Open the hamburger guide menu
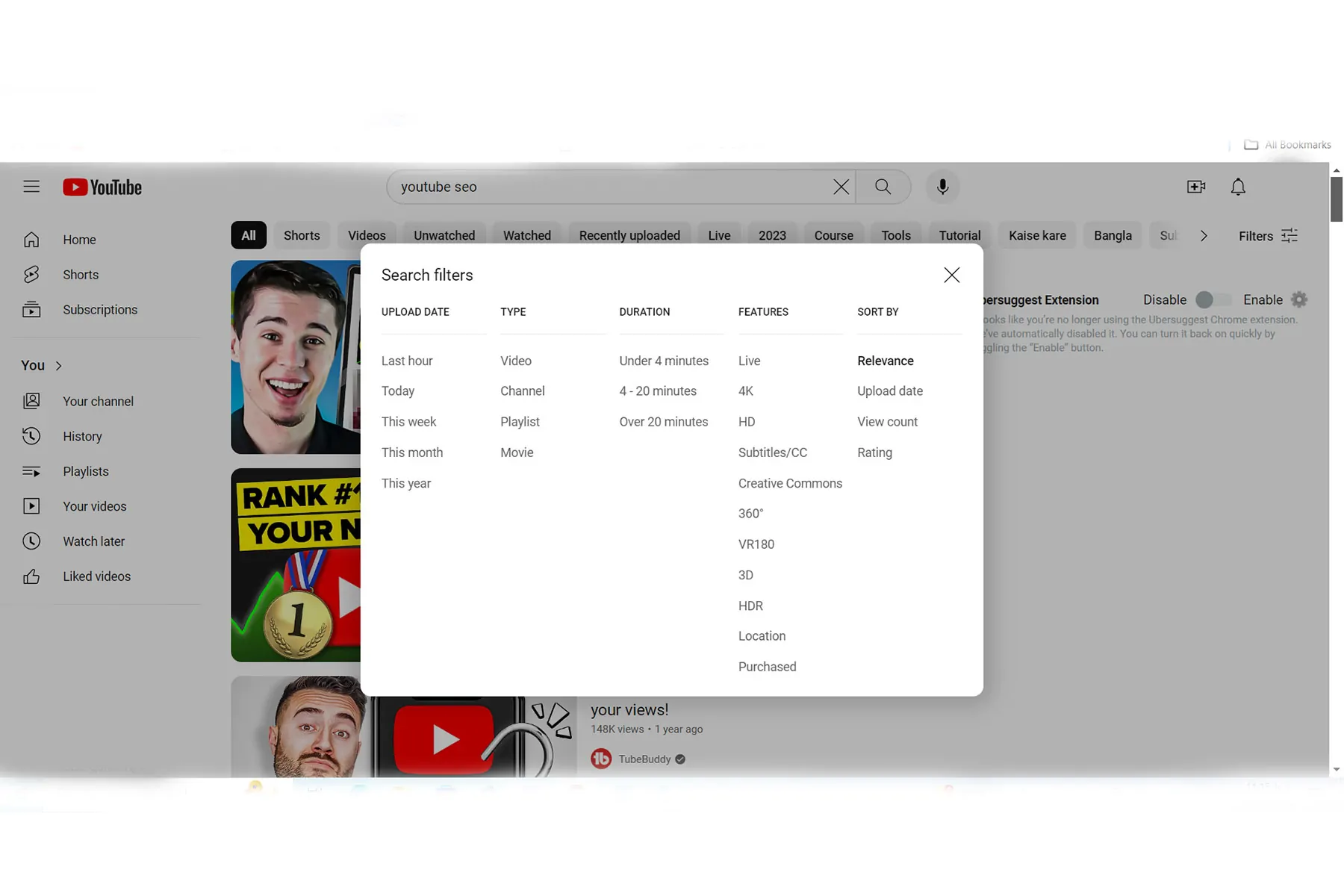The width and height of the screenshot is (1344, 896). coord(31,187)
